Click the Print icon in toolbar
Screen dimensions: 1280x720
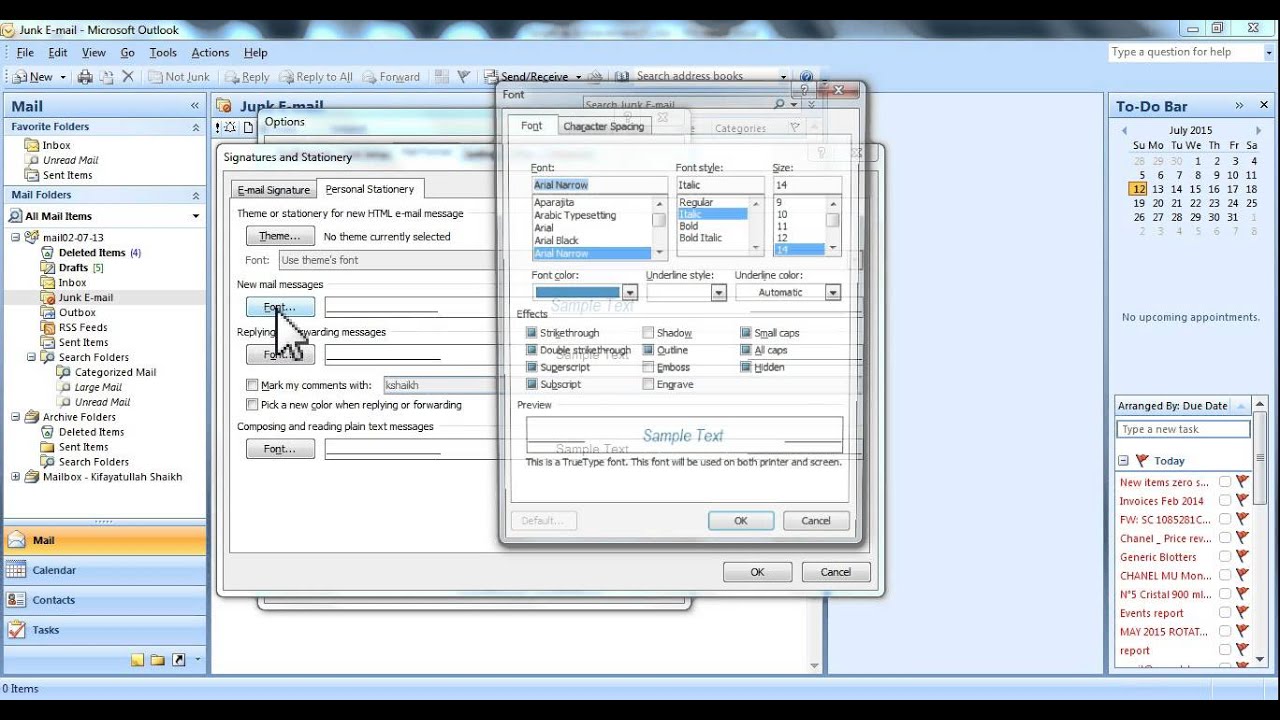85,76
